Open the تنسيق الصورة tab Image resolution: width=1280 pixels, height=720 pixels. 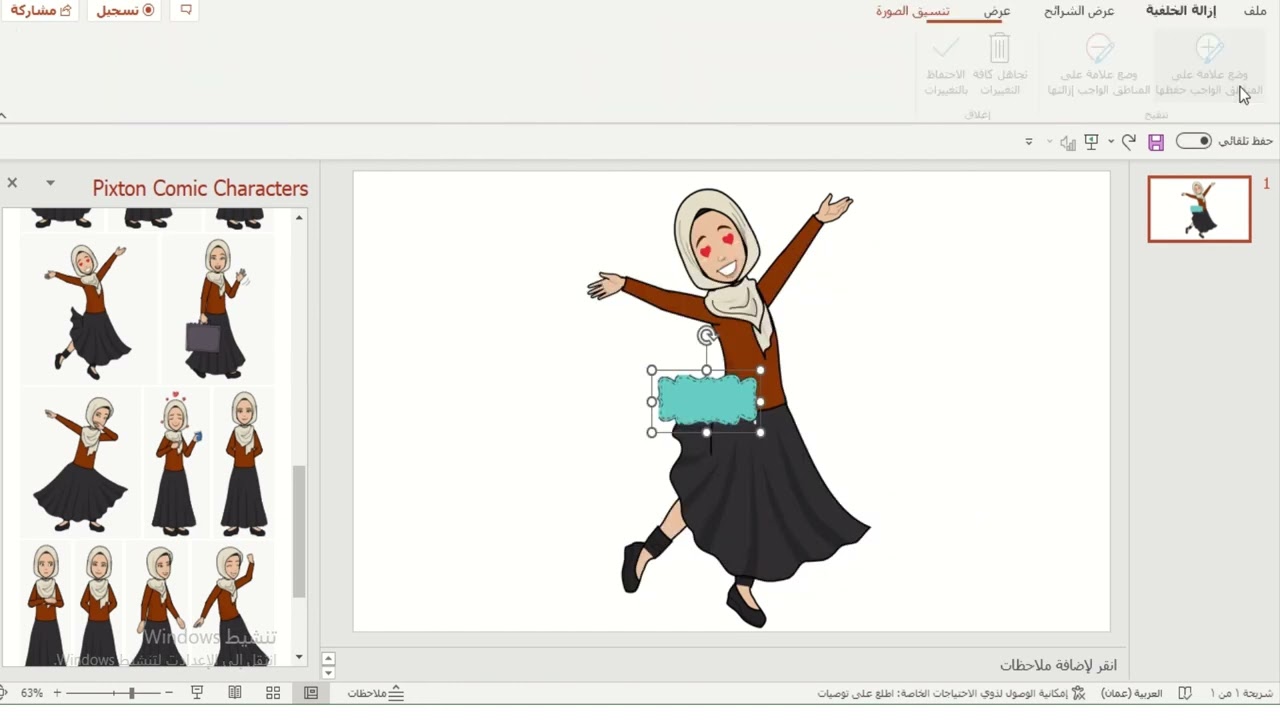point(913,11)
